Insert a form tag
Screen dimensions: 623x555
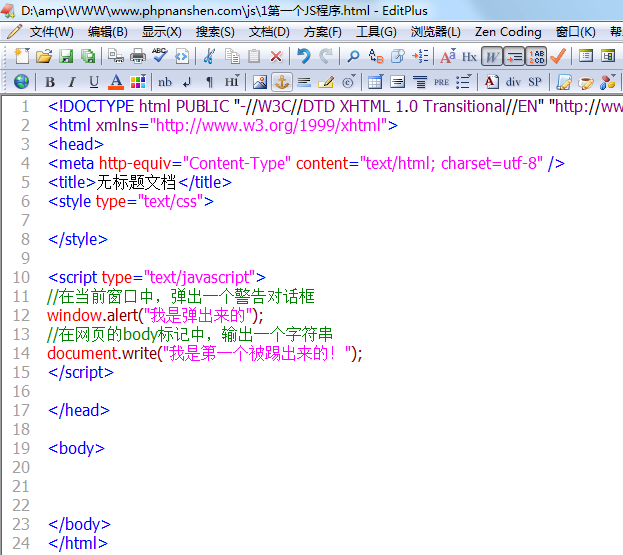point(398,82)
